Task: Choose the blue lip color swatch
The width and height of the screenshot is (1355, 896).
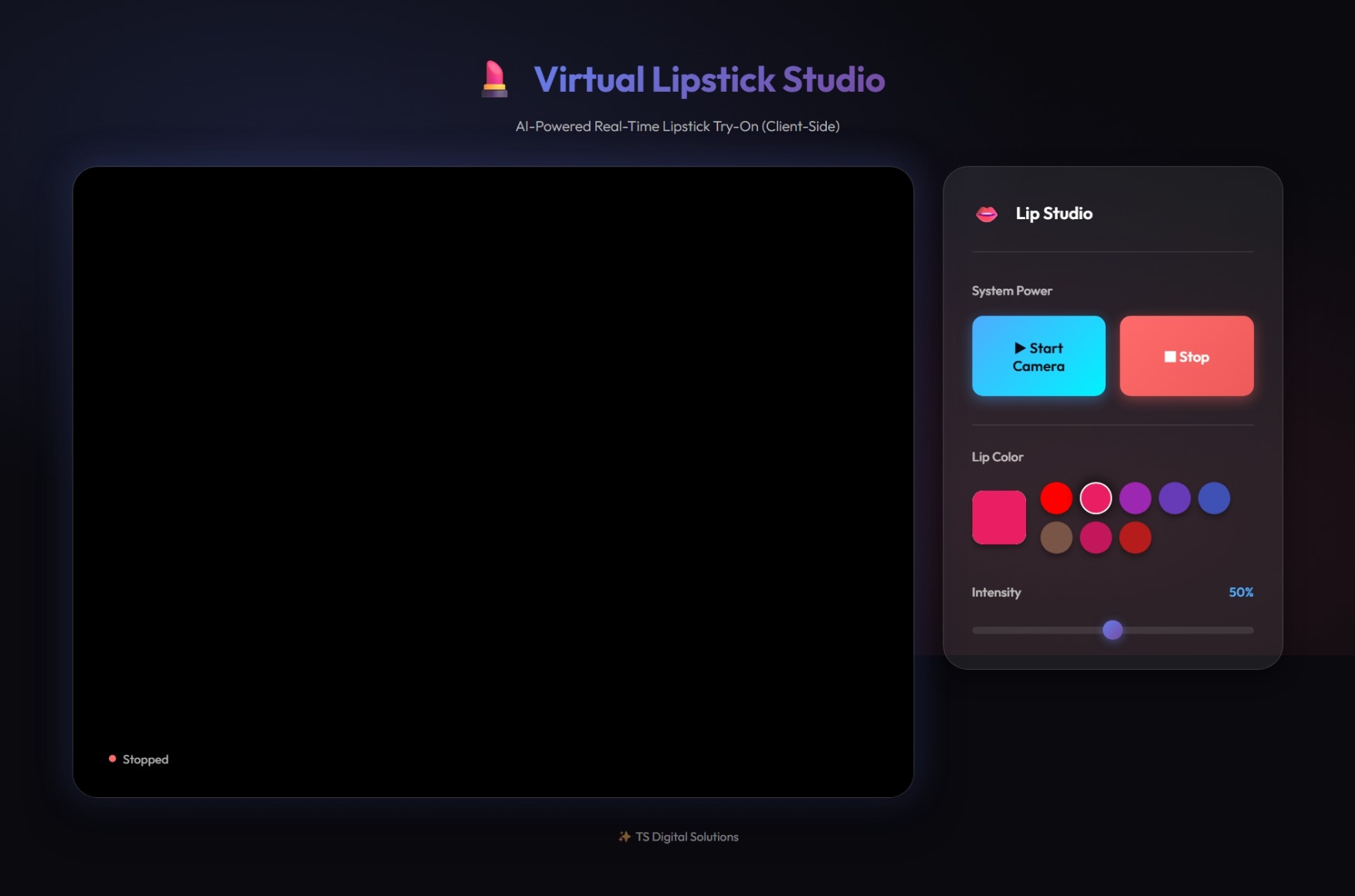Action: [1213, 498]
